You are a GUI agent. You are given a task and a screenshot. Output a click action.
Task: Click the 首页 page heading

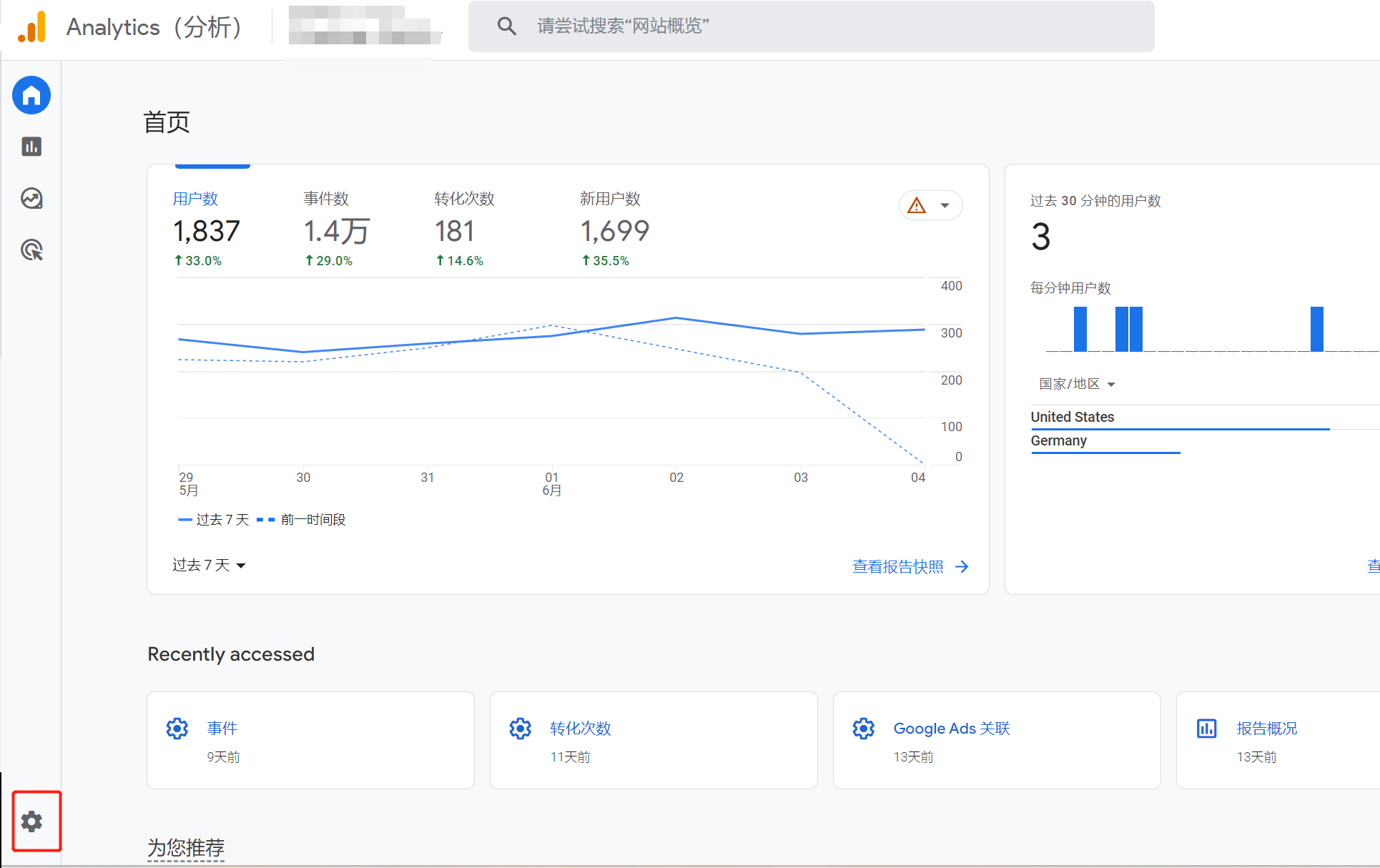pyautogui.click(x=167, y=122)
